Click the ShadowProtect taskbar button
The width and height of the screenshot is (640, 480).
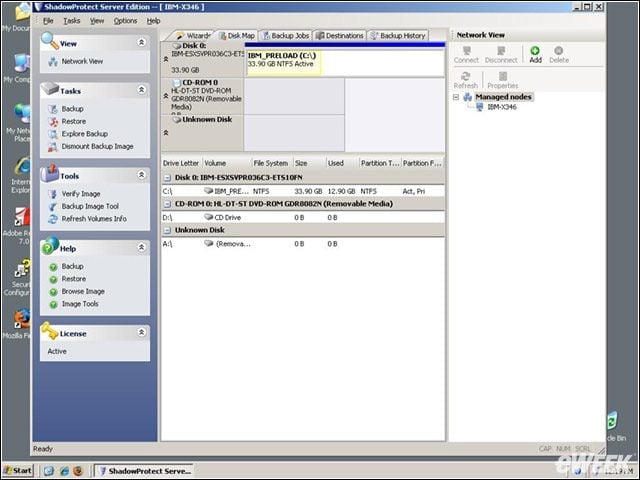click(143, 471)
